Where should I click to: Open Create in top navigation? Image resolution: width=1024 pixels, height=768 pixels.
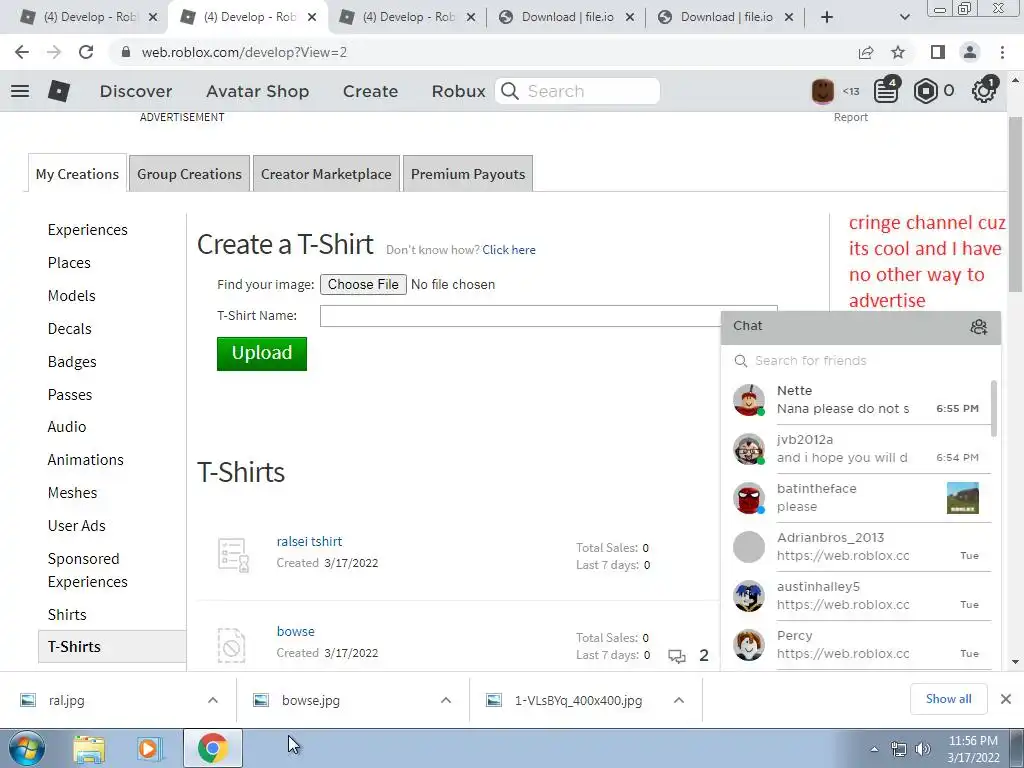370,91
